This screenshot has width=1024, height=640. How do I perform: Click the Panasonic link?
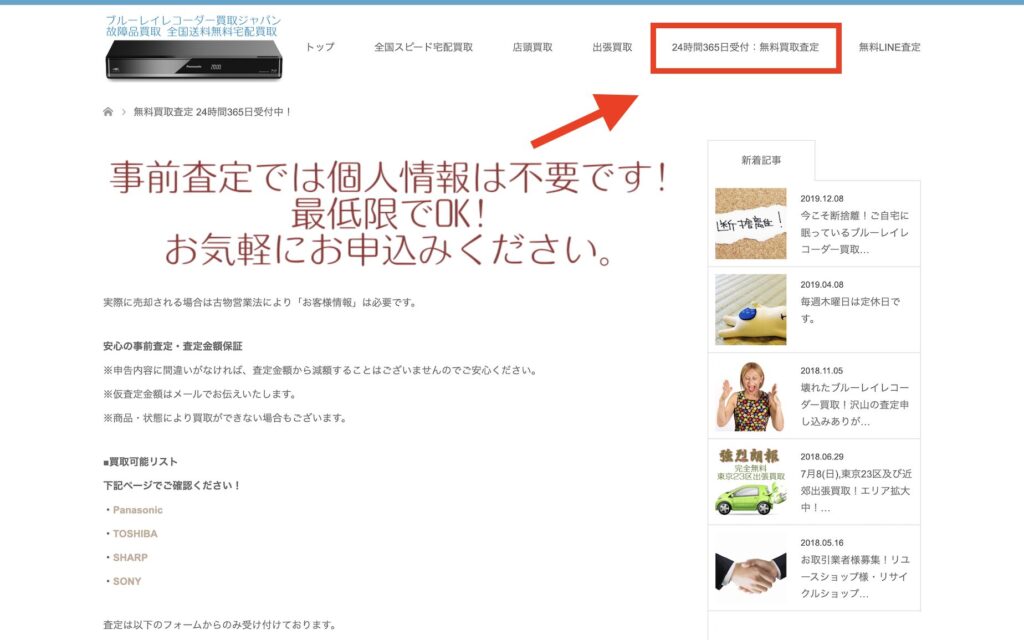[x=137, y=510]
